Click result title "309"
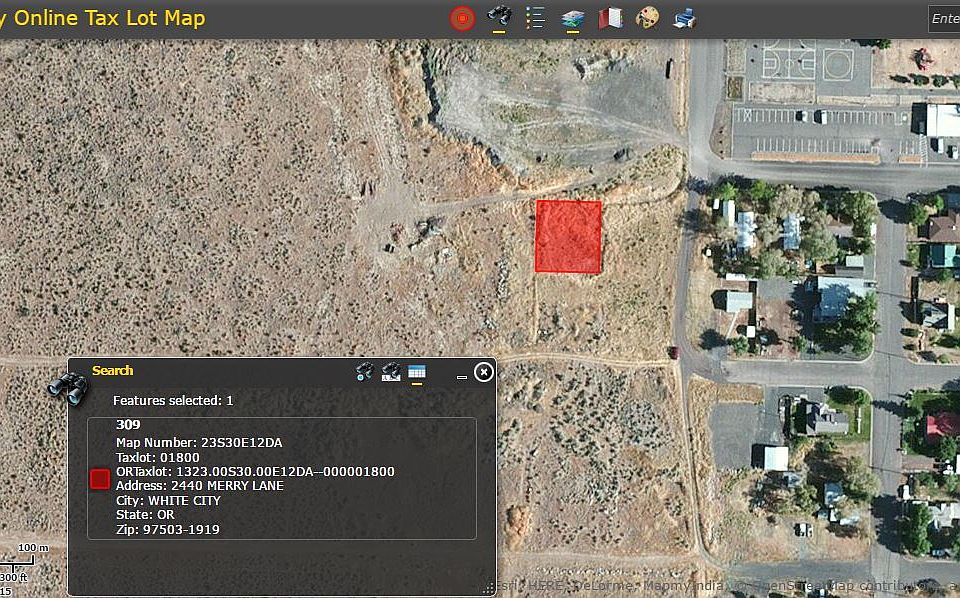 [x=128, y=424]
